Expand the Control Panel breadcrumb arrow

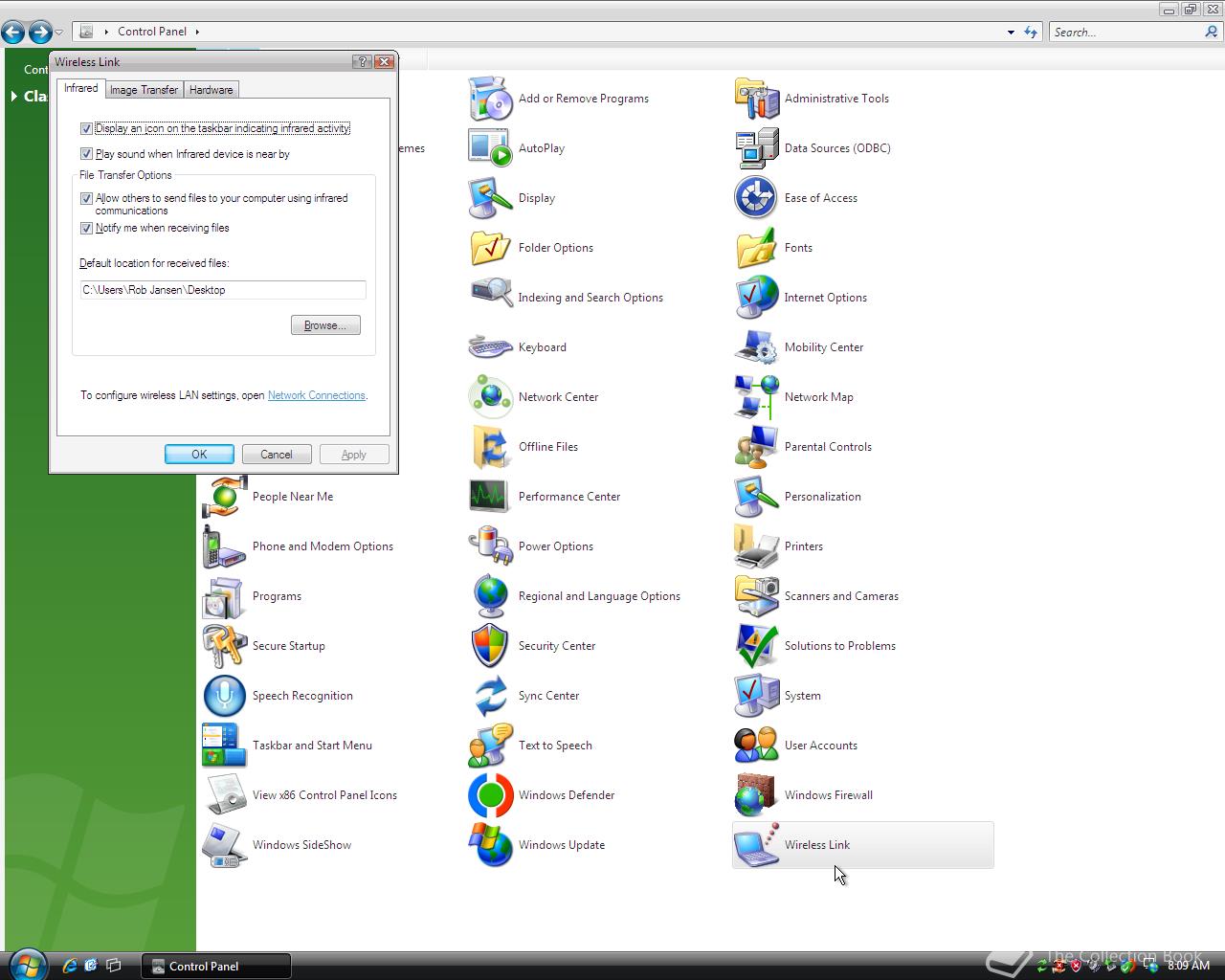[x=197, y=32]
